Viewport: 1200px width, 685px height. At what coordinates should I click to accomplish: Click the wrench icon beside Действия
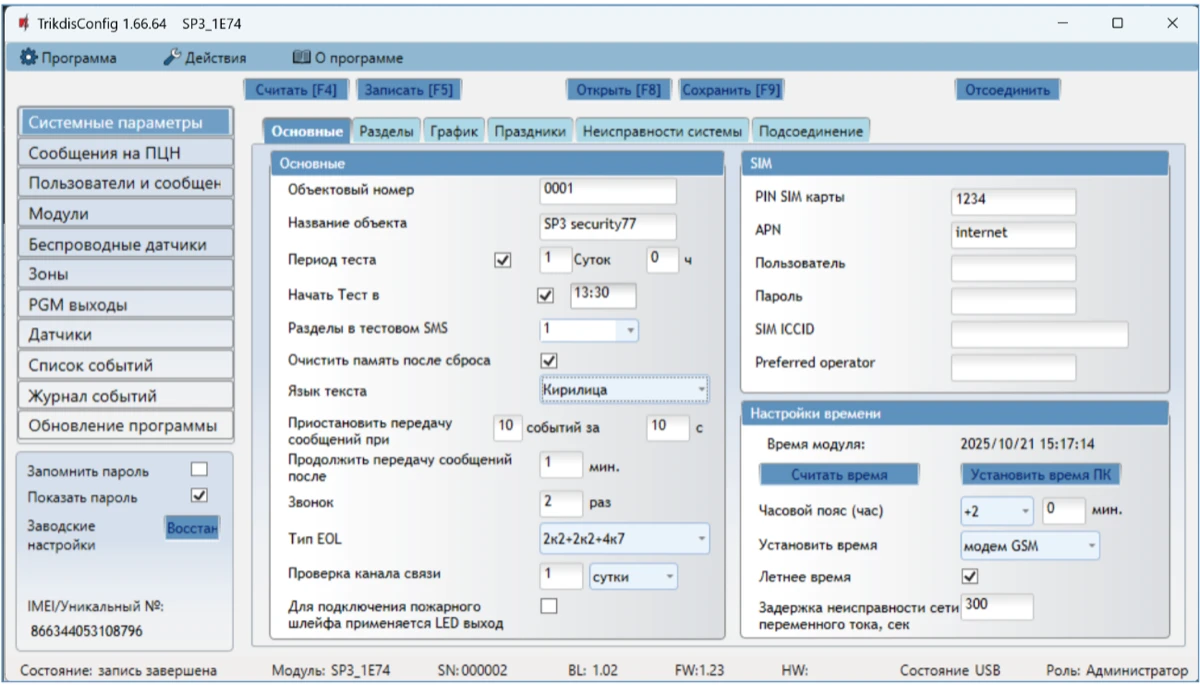(172, 58)
